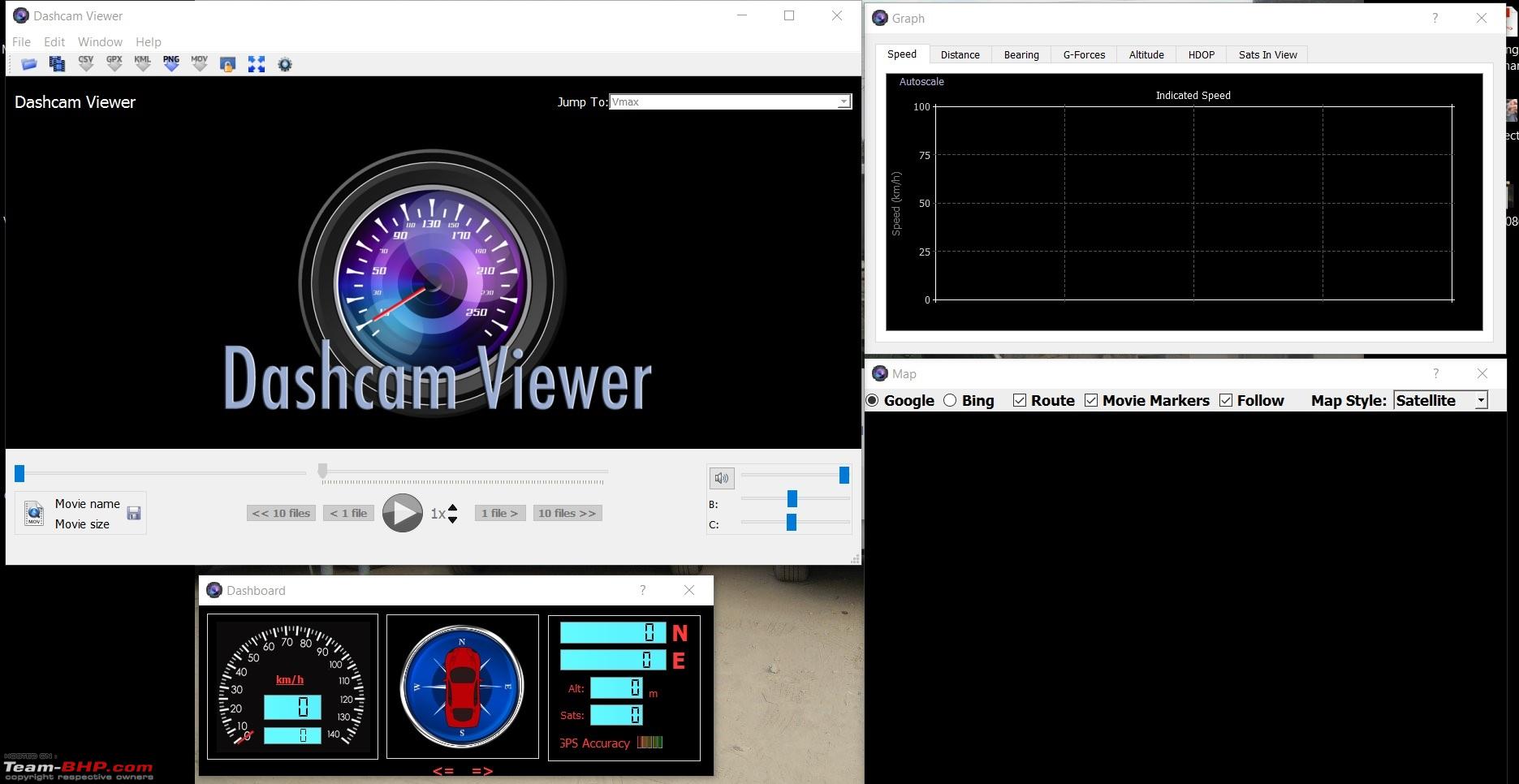Click the floppy disk save icon
1519x784 pixels.
coord(134,513)
